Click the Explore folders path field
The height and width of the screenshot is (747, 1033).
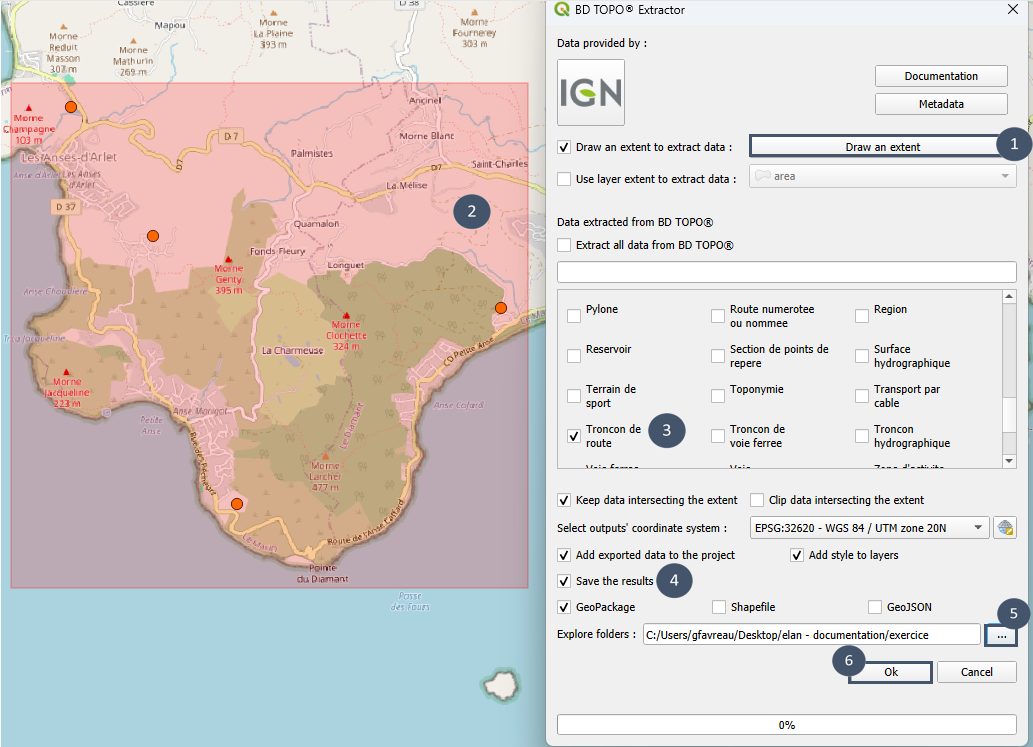[x=812, y=634]
